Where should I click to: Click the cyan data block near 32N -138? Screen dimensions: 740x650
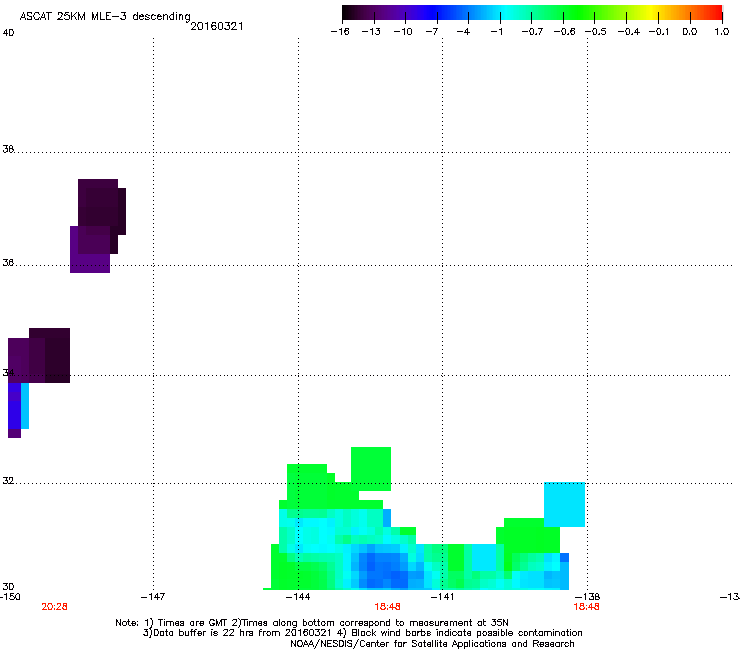pos(564,504)
